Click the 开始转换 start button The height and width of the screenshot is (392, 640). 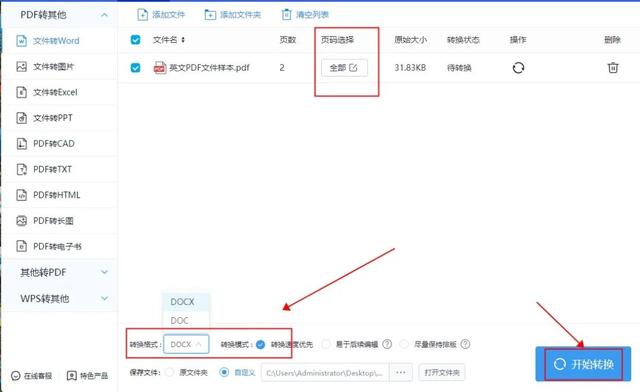(x=583, y=364)
